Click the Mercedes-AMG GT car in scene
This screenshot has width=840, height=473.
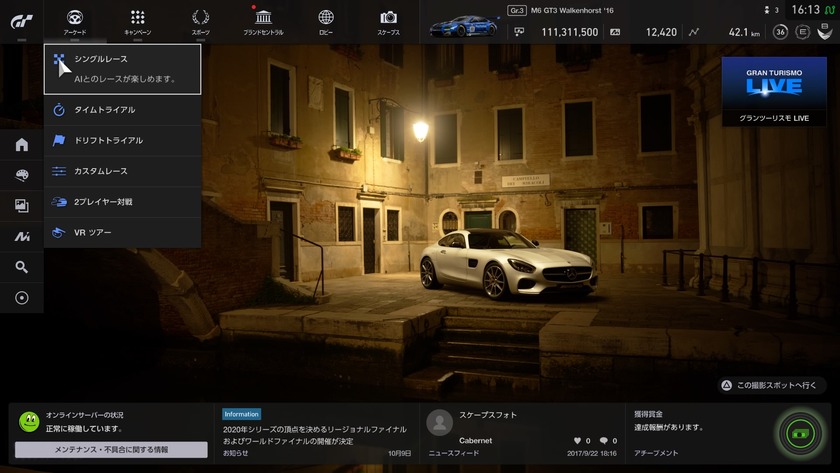pos(508,264)
